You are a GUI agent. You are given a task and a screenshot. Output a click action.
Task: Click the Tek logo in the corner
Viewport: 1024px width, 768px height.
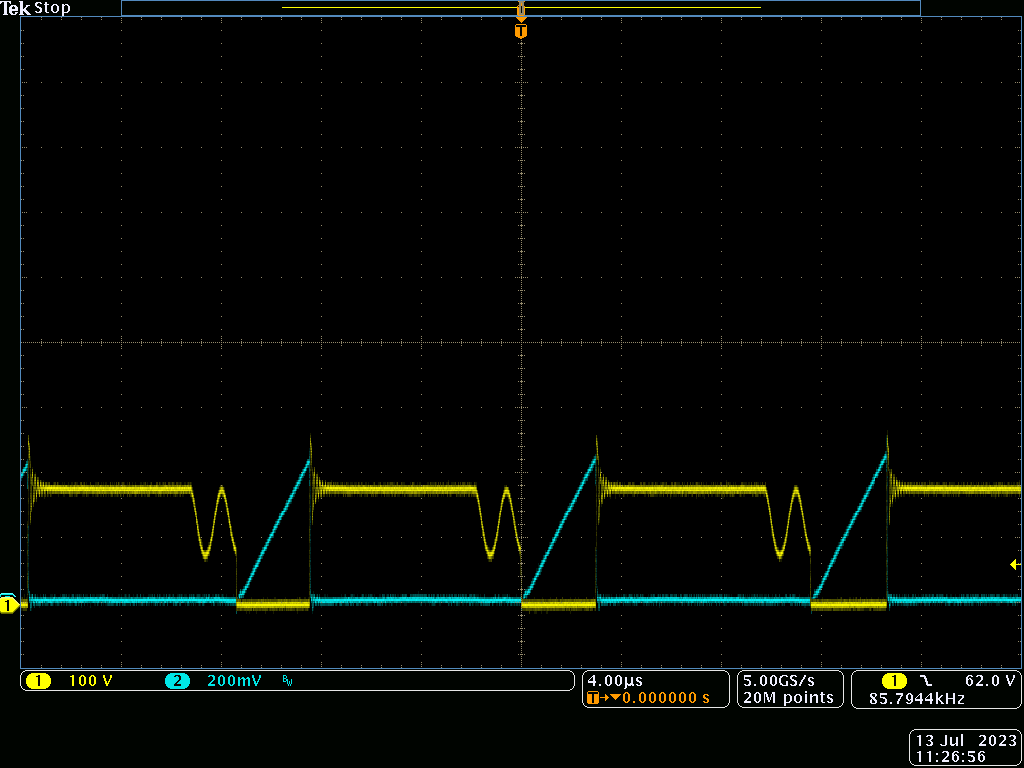tap(17, 8)
